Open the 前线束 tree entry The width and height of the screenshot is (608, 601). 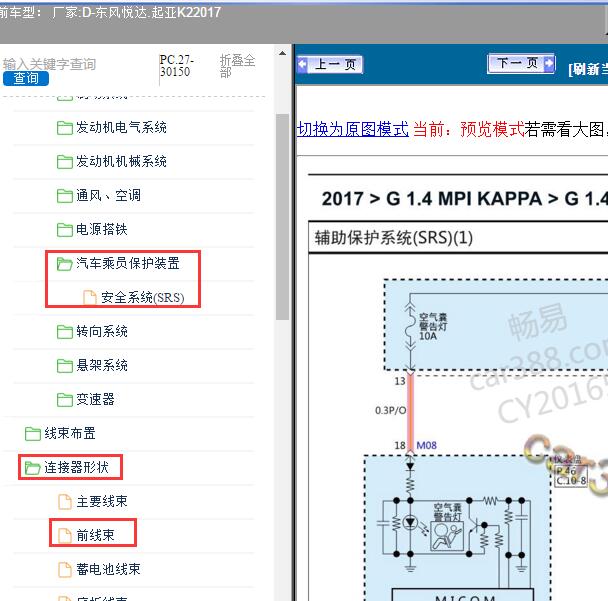coord(95,535)
